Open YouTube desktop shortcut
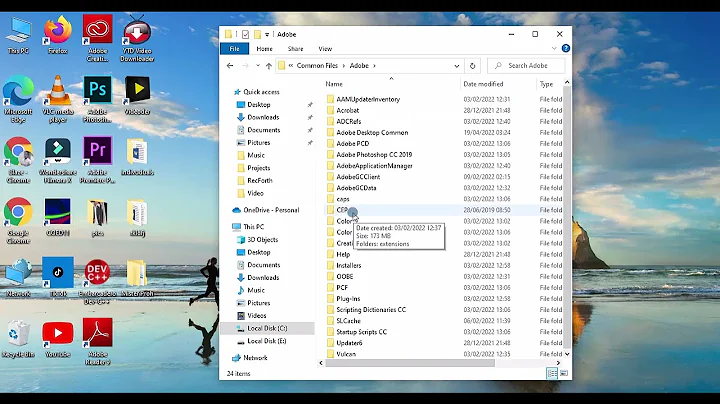The width and height of the screenshot is (720, 404). pyautogui.click(x=58, y=338)
